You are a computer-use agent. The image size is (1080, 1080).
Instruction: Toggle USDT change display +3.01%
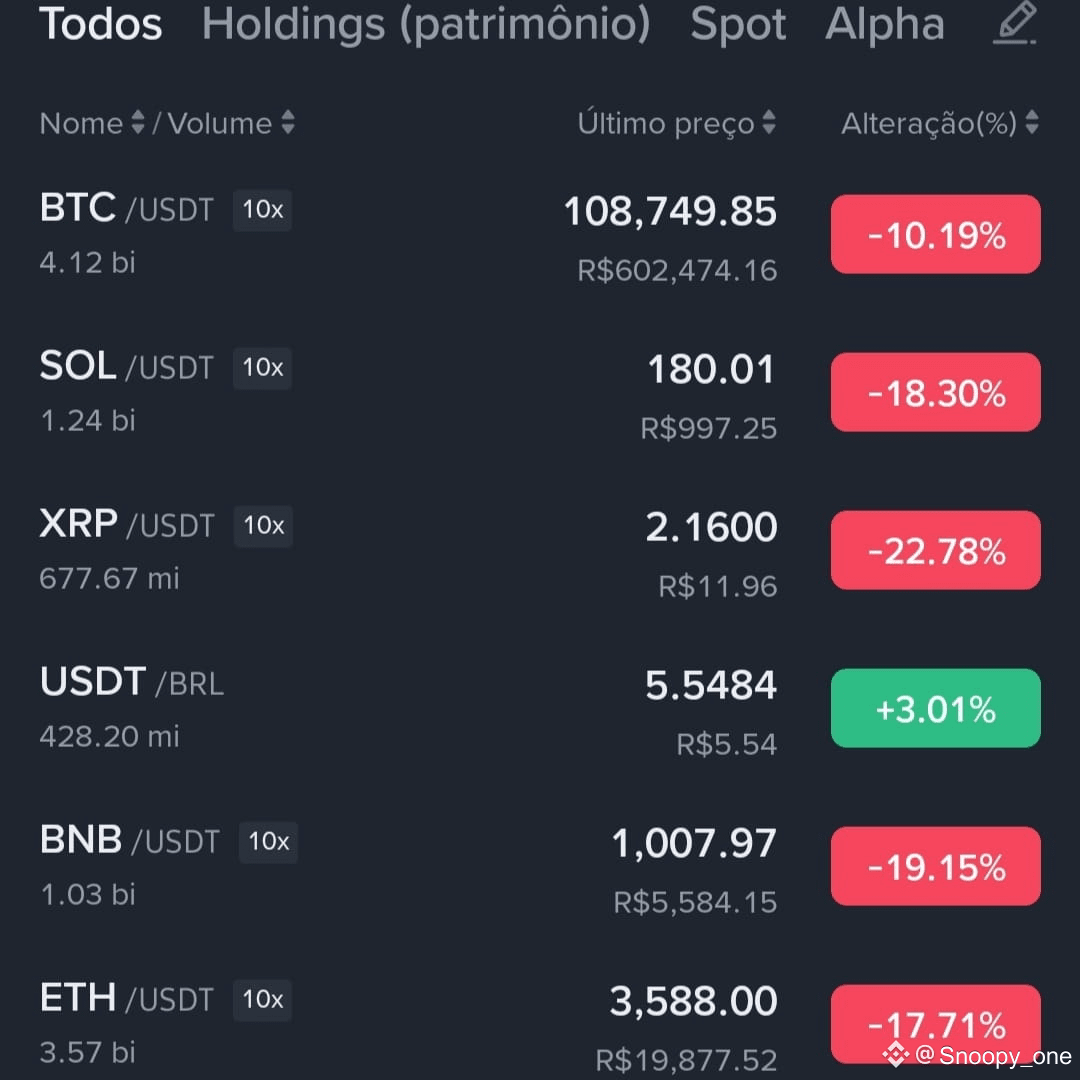[x=935, y=708]
